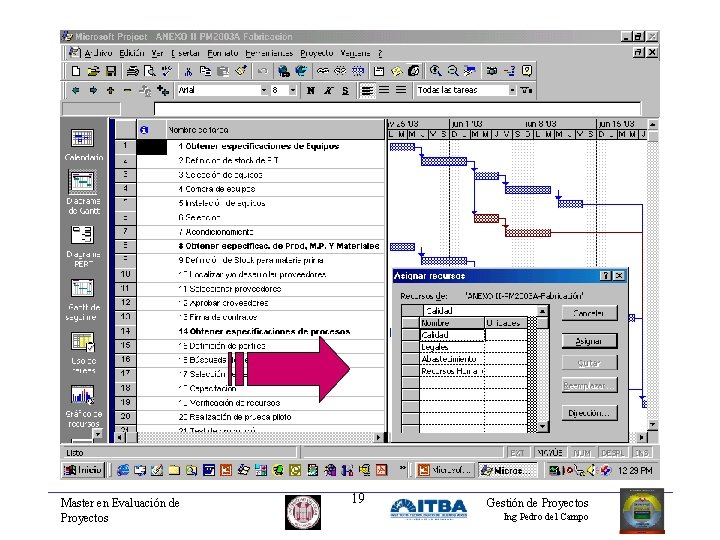Click the Zoom Out magnifier
The width and height of the screenshot is (720, 540).
tap(453, 71)
